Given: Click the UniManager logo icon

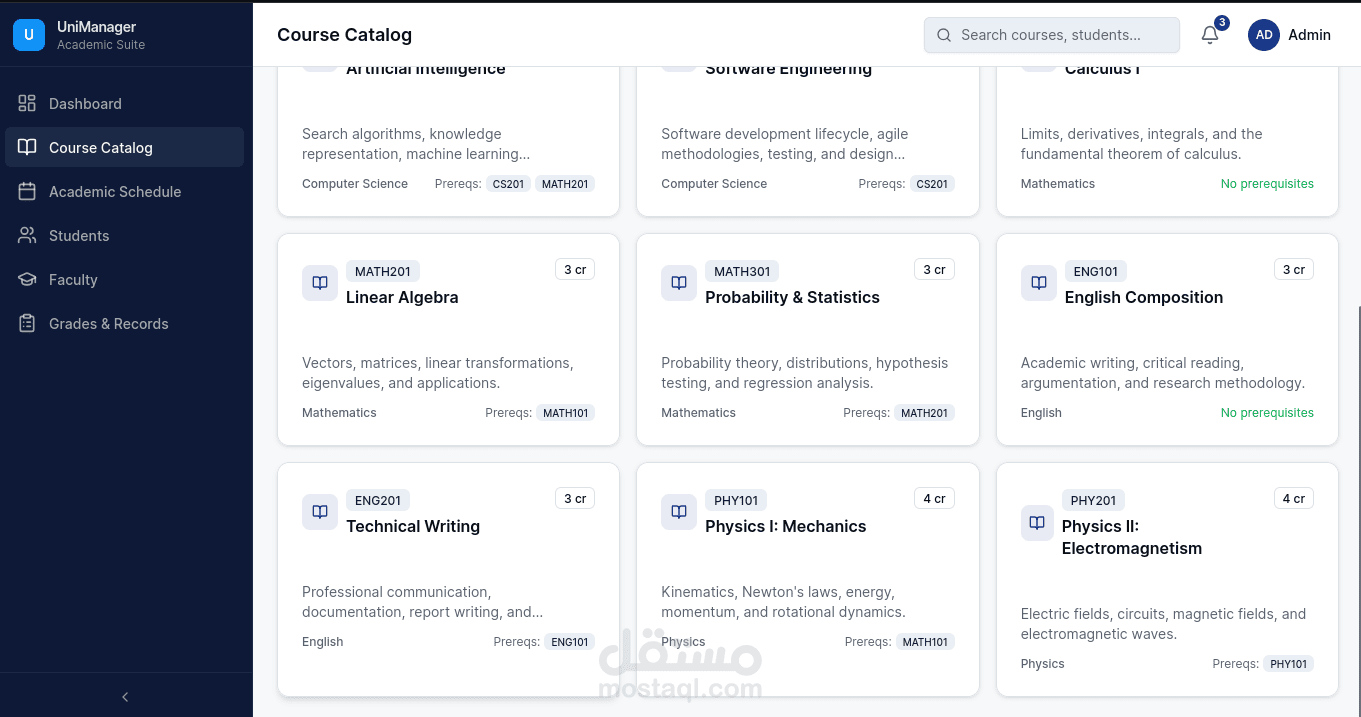Looking at the screenshot, I should point(29,35).
